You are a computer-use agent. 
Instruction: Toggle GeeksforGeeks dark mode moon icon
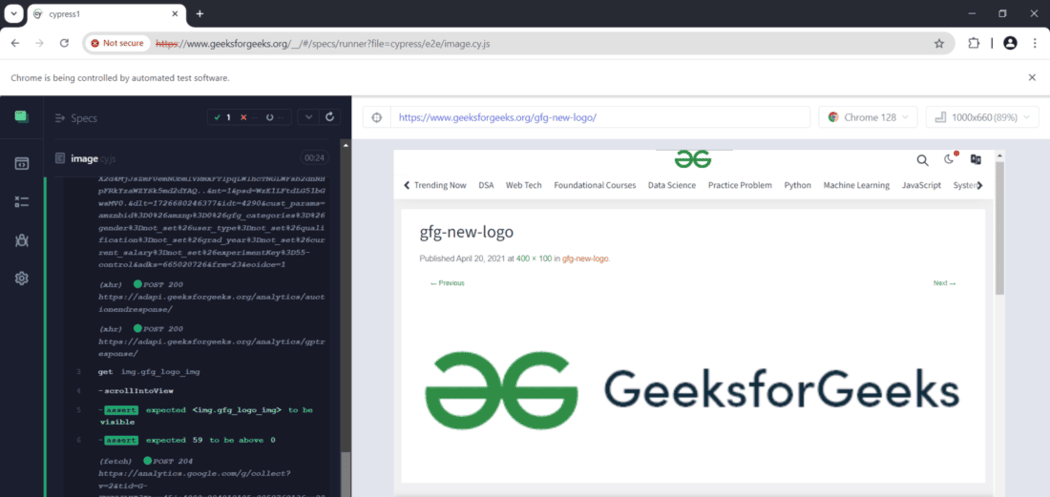coord(949,159)
